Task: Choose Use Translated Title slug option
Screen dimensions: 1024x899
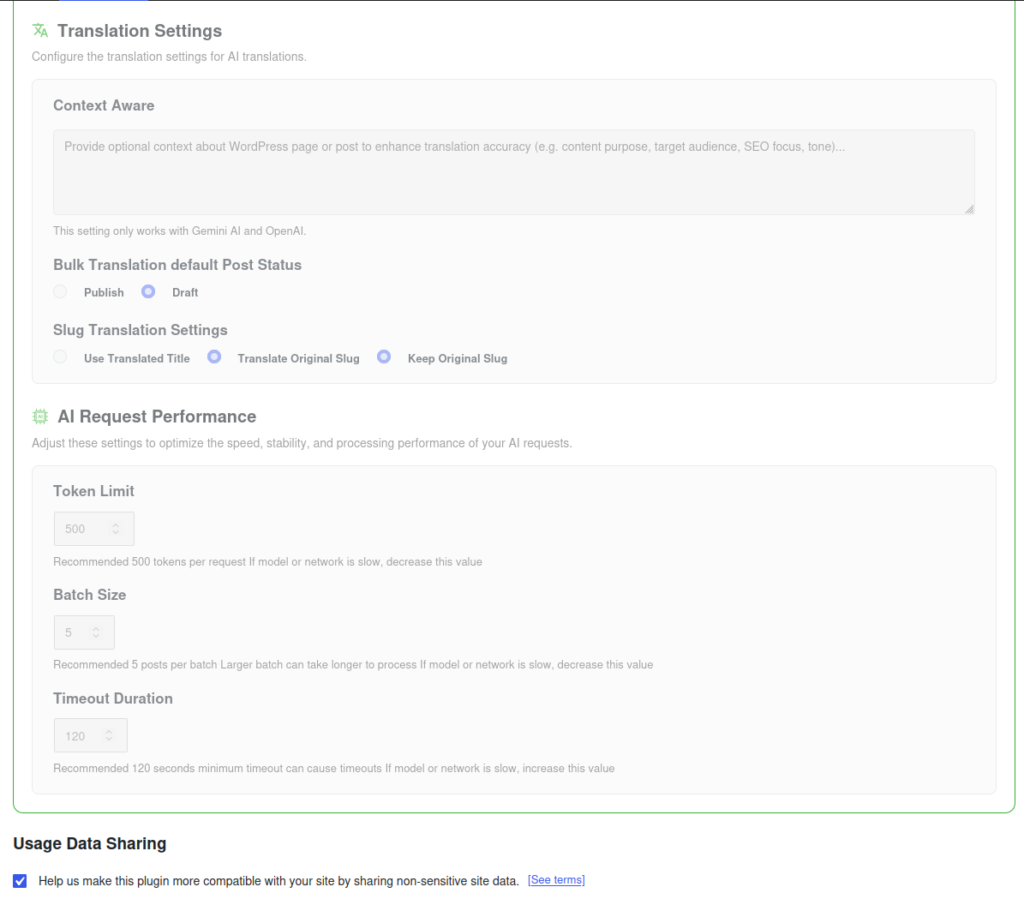Action: [60, 357]
